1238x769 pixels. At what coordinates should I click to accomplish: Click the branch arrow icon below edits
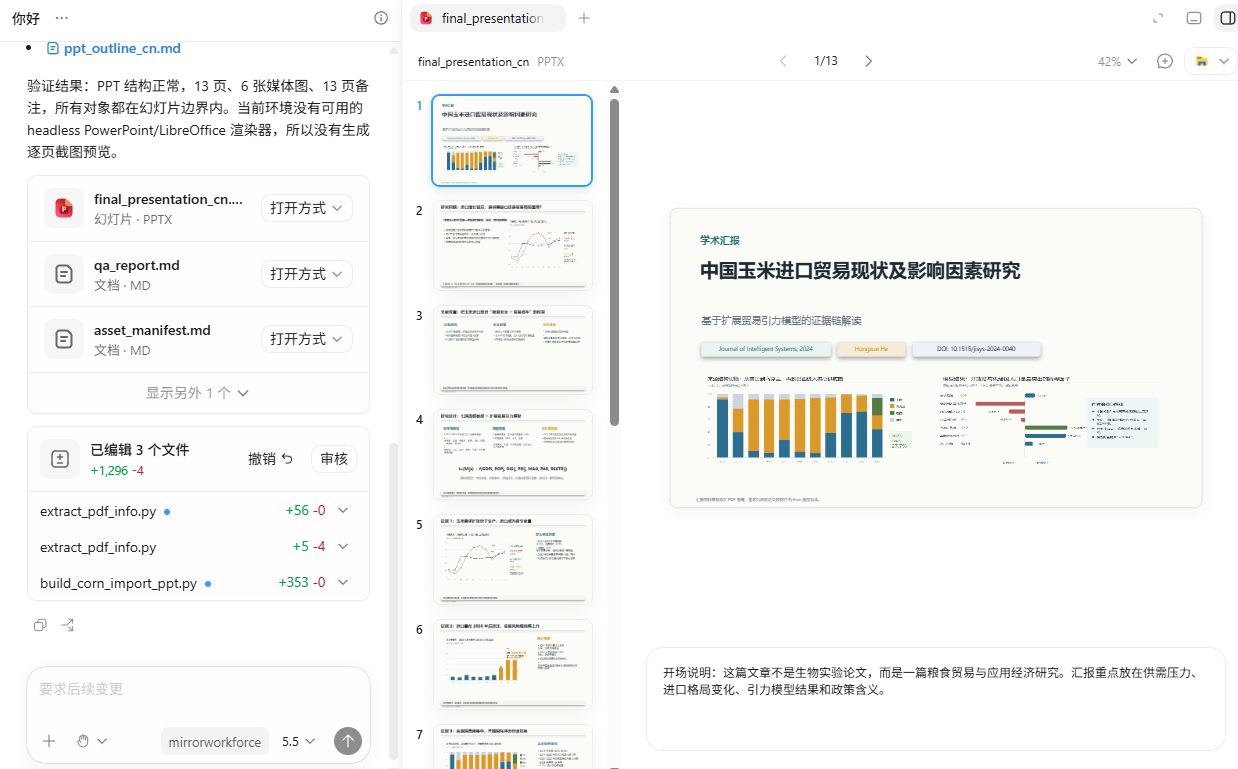[x=68, y=625]
